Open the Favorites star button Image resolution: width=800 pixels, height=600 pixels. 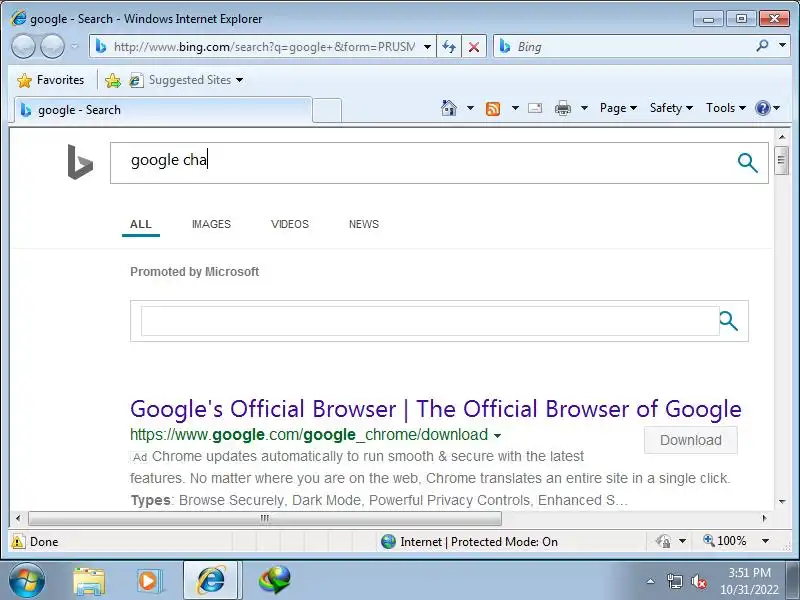tap(50, 80)
